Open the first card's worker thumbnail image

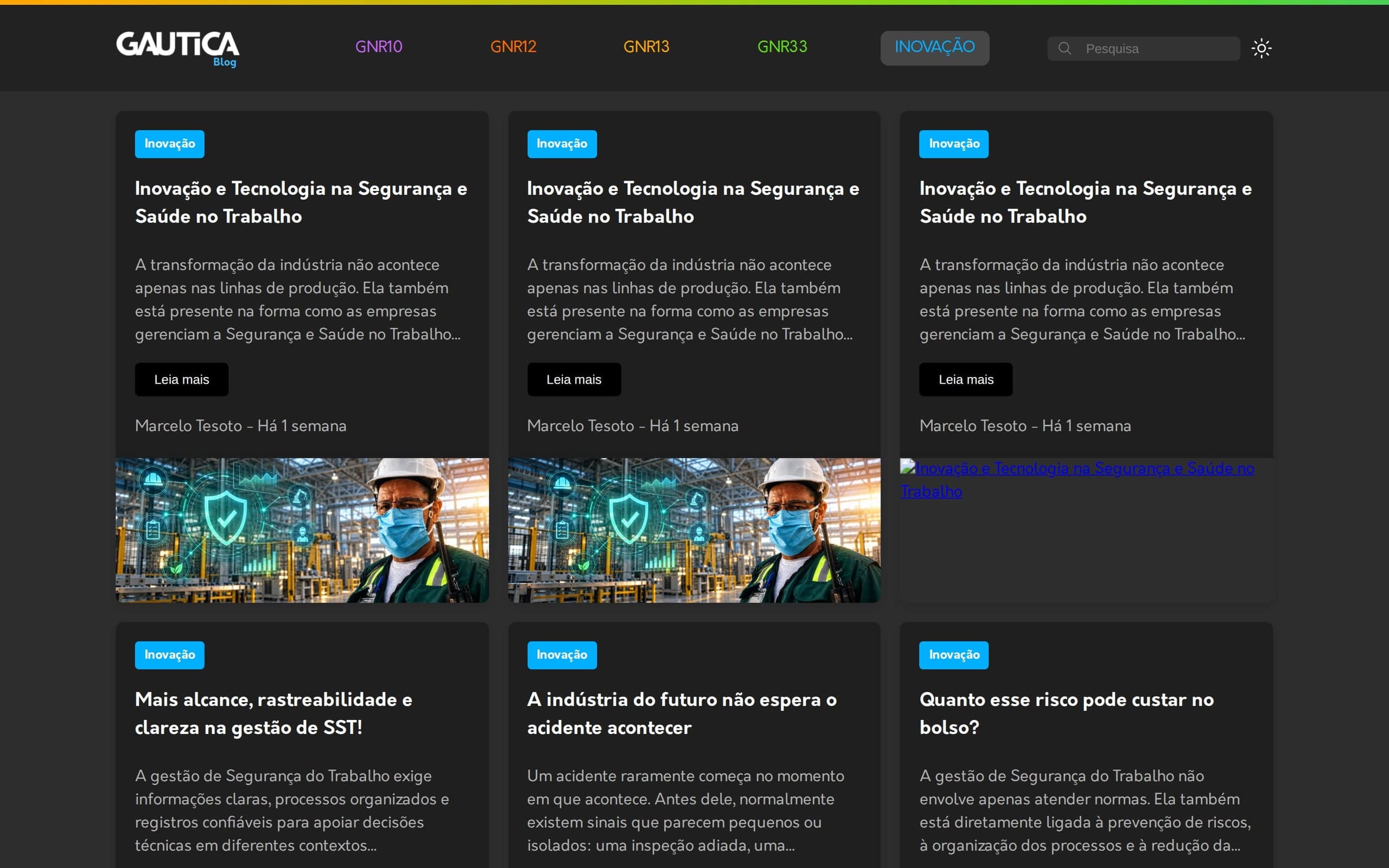pyautogui.click(x=302, y=530)
